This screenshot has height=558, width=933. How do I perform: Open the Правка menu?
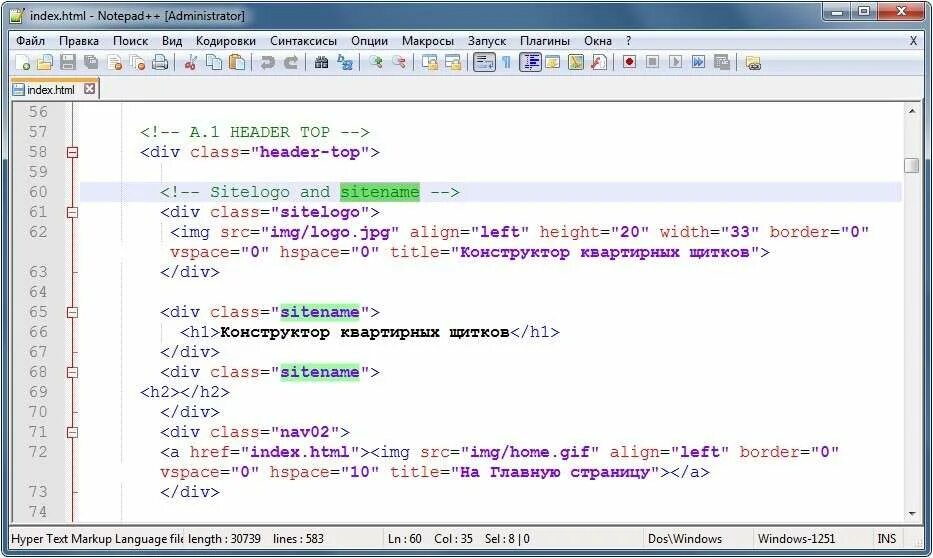click(79, 41)
